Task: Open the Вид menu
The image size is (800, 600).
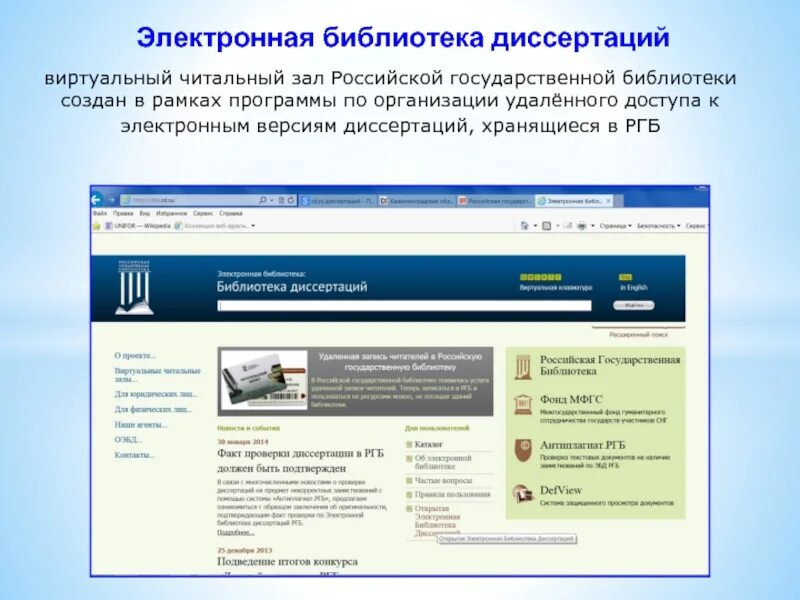Action: 145,213
